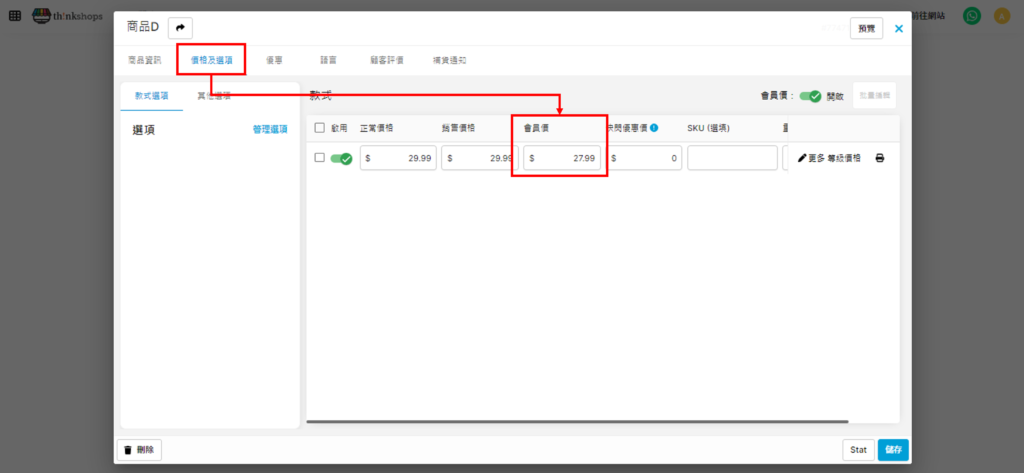This screenshot has height=473, width=1024.
Task: Click the print icon in the variant row
Action: (x=880, y=158)
